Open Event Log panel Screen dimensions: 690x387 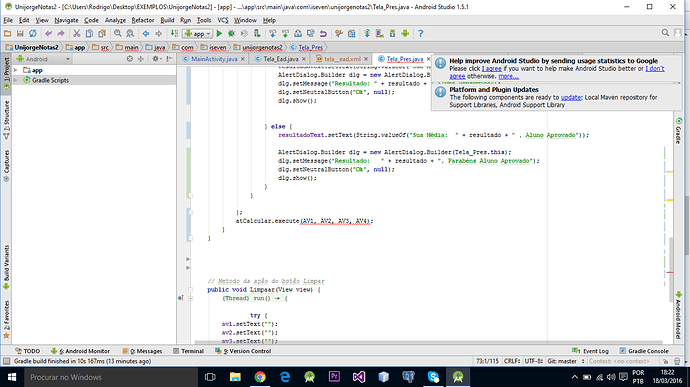pos(591,351)
